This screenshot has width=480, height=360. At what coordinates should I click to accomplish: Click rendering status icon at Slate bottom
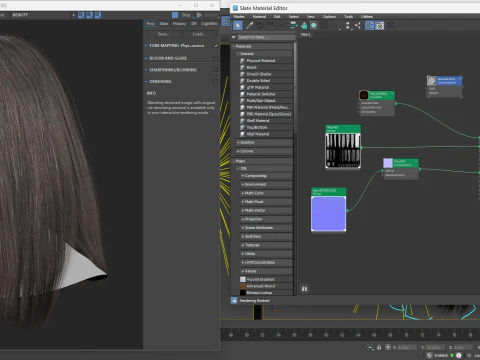coord(234,301)
